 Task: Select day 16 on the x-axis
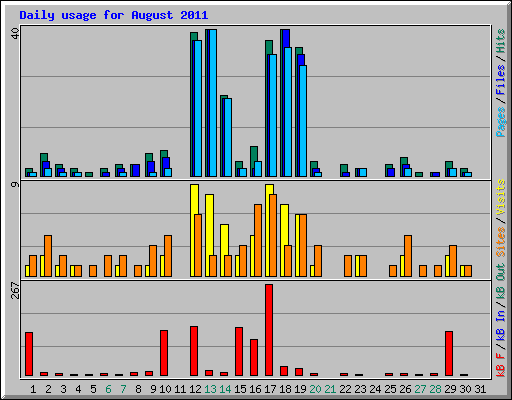(255, 389)
